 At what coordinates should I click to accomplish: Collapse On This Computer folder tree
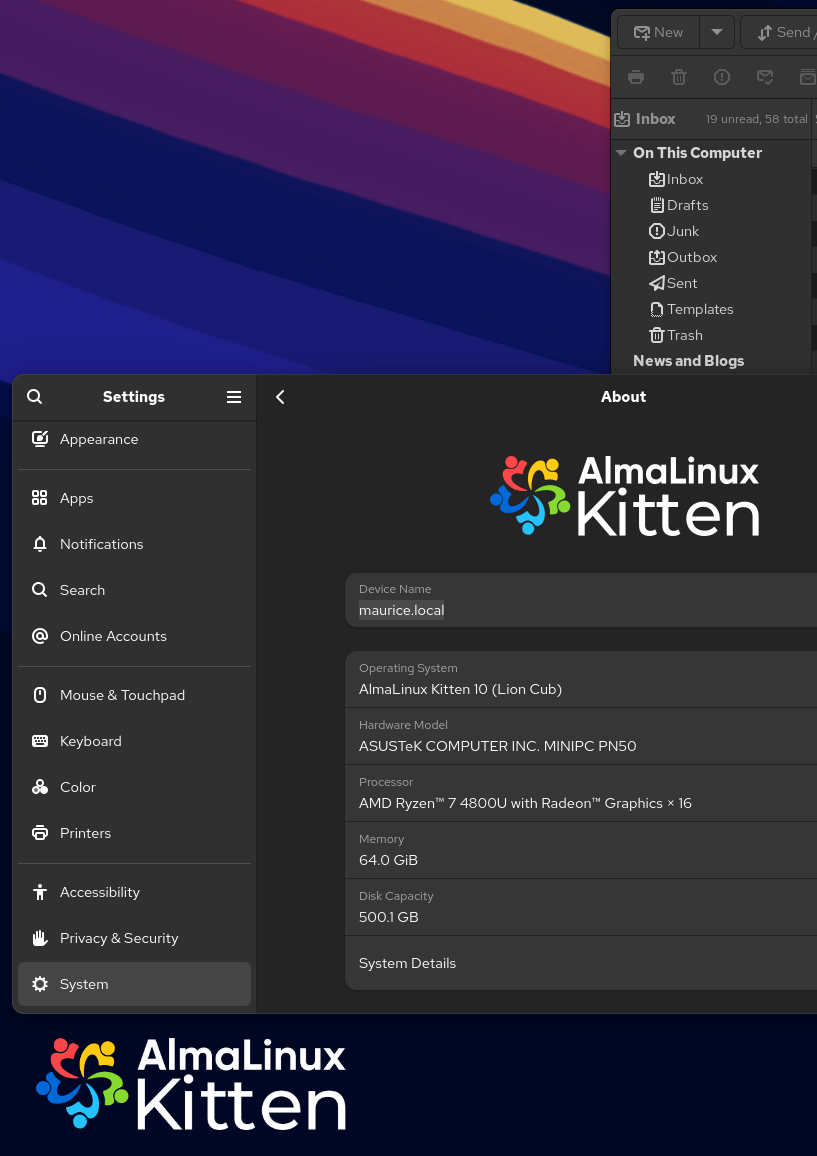point(621,153)
